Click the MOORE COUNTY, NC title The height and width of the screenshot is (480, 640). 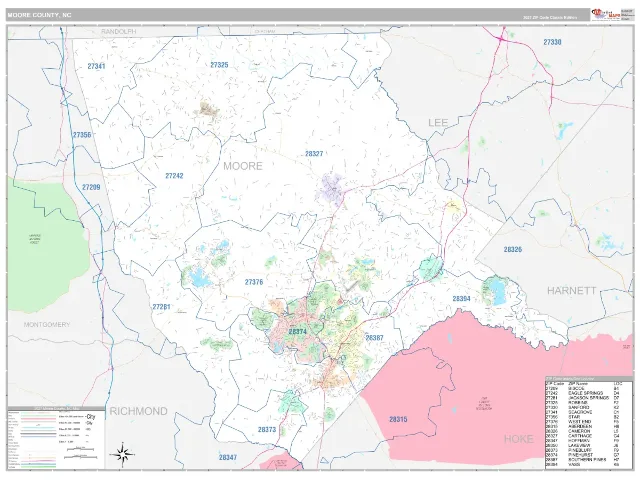[39, 15]
